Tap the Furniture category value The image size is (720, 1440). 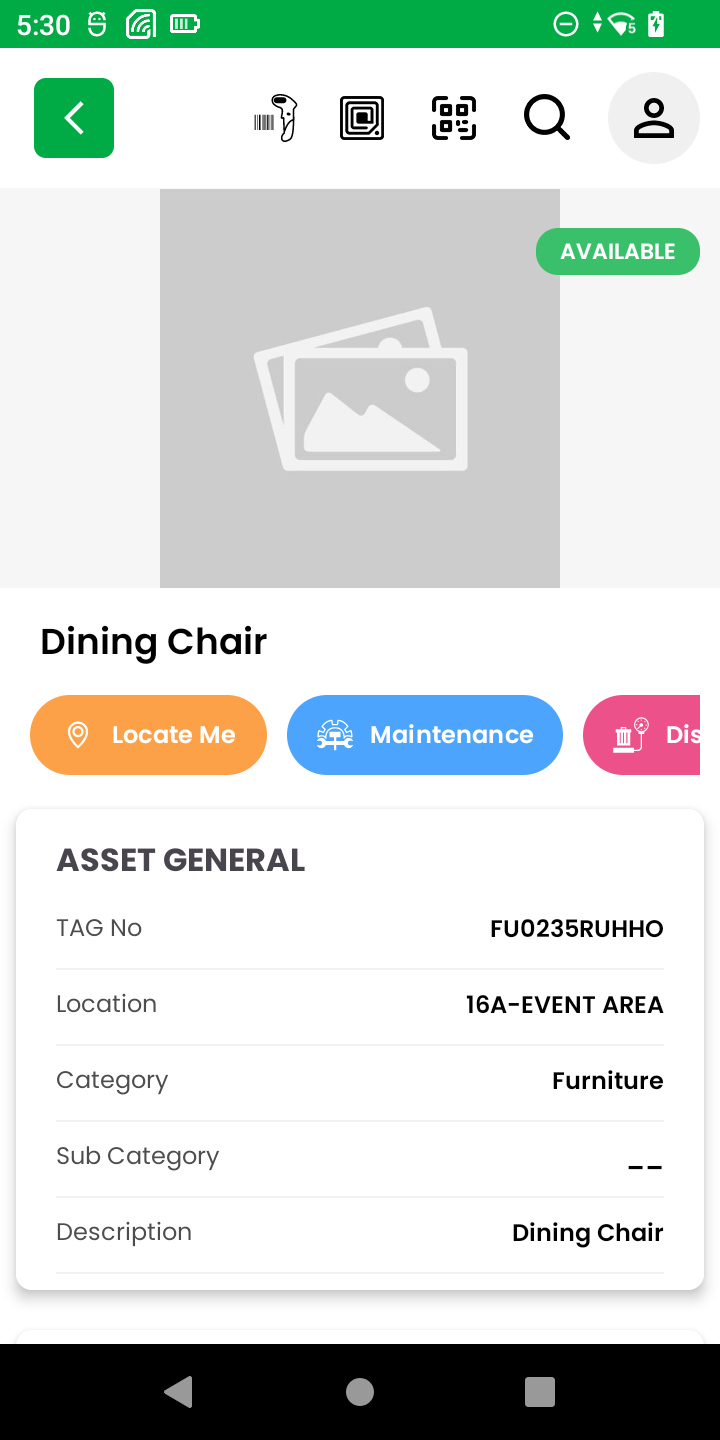(607, 1081)
